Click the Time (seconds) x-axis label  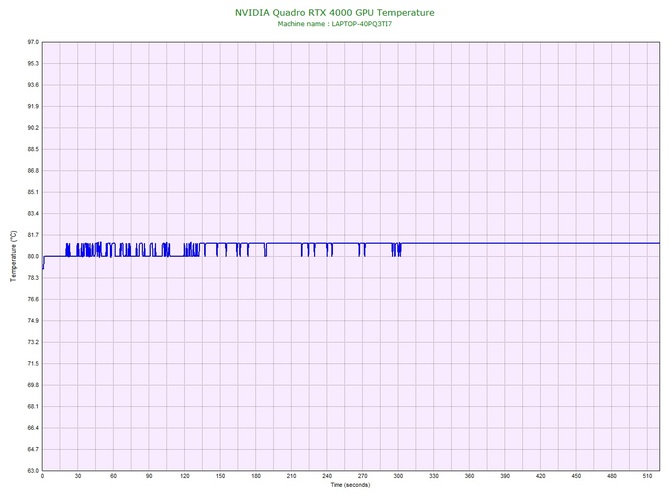pyautogui.click(x=350, y=485)
